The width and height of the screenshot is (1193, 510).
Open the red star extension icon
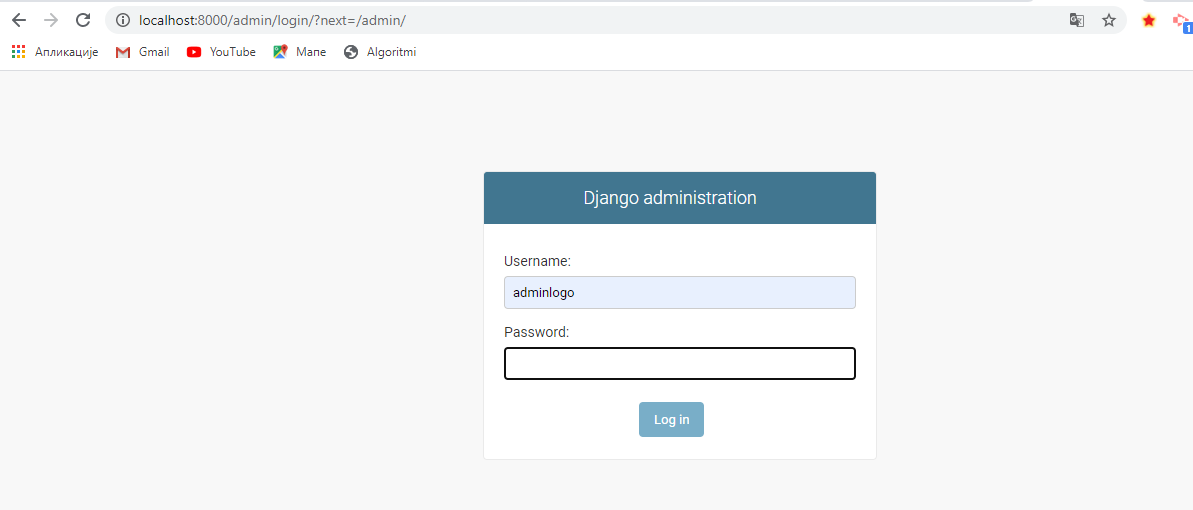click(1149, 21)
